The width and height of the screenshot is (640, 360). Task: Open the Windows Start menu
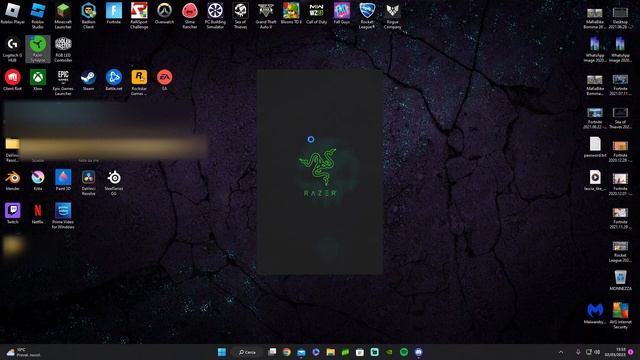tap(222, 352)
